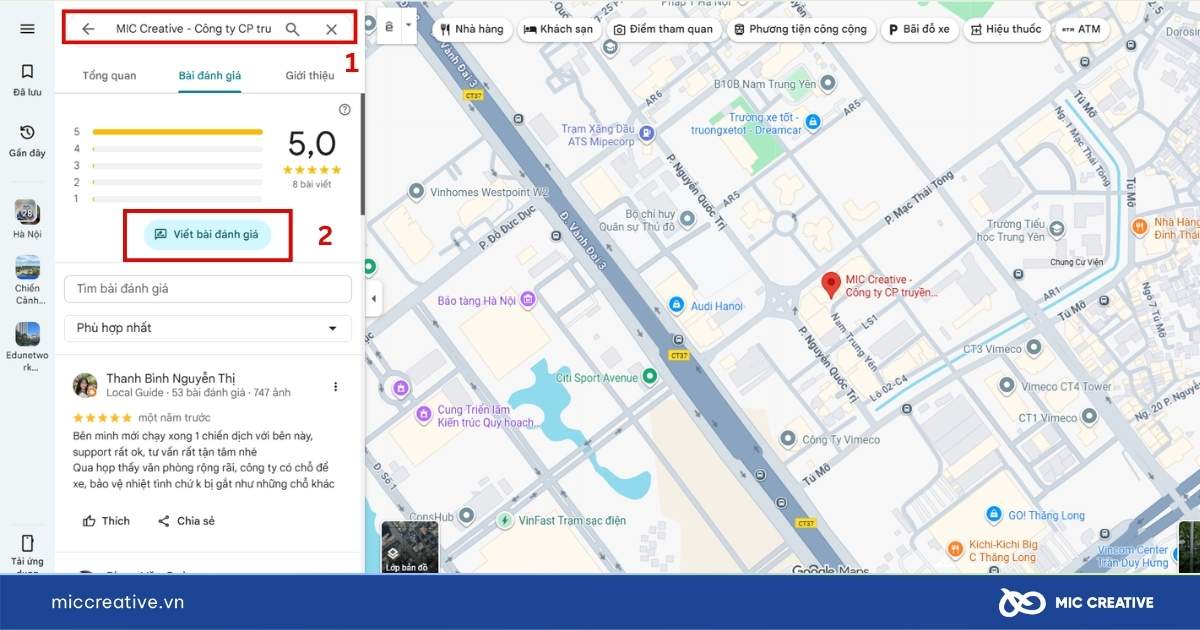Switch to the Tổng quan tab
Screen dimensions: 1200x630
click(109, 76)
